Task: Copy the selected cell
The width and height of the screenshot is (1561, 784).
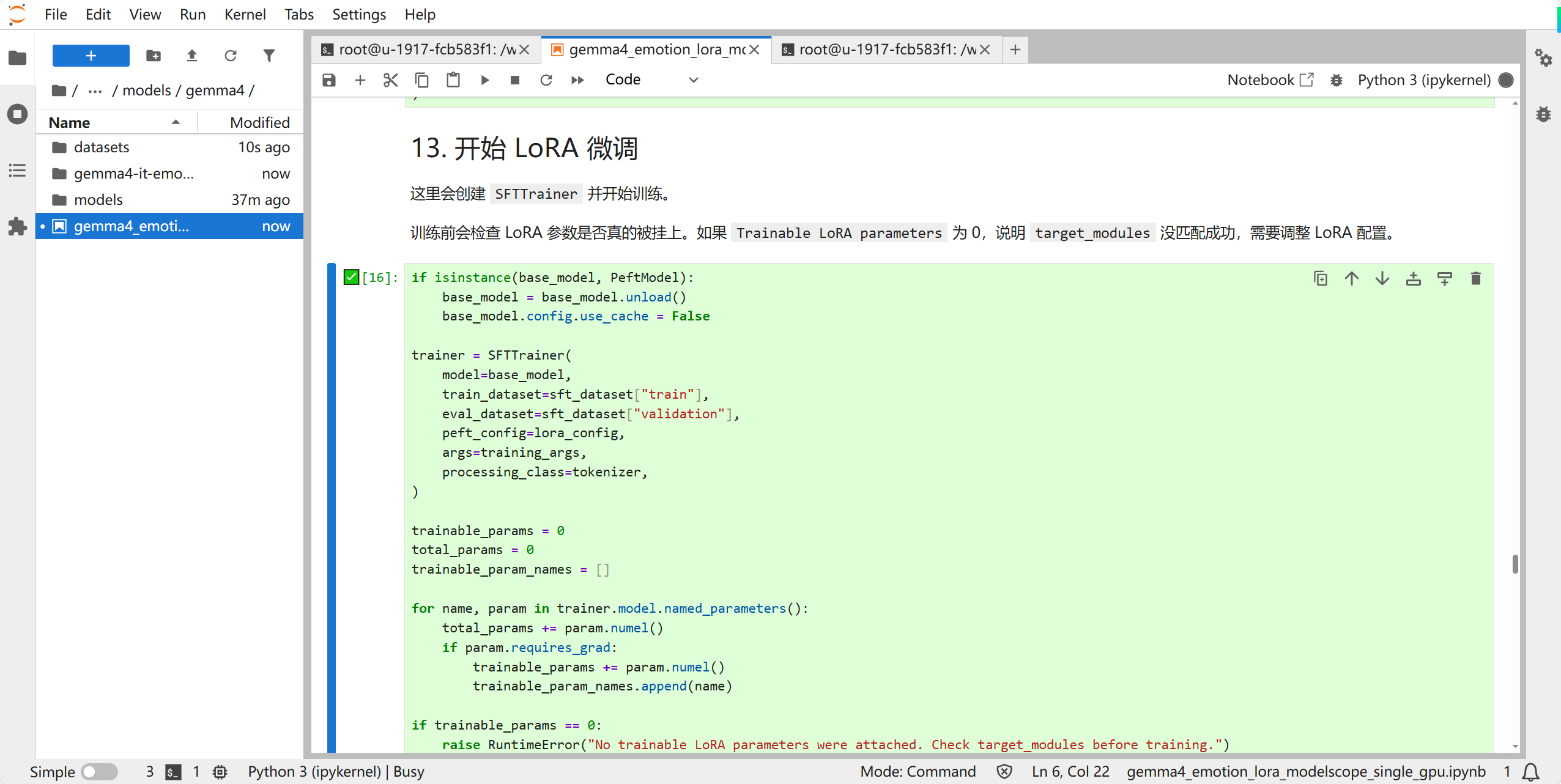Action: click(422, 80)
